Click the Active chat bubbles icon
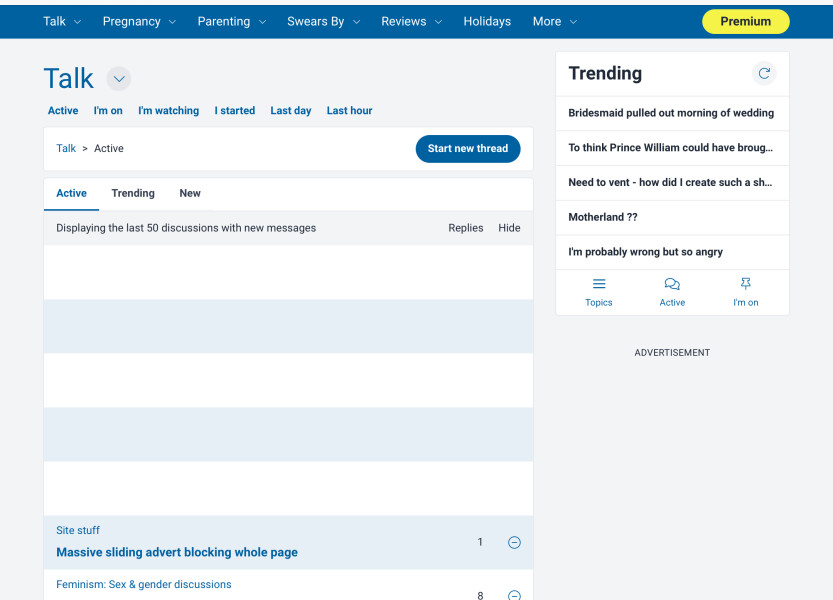The height and width of the screenshot is (600, 833). pos(672,284)
